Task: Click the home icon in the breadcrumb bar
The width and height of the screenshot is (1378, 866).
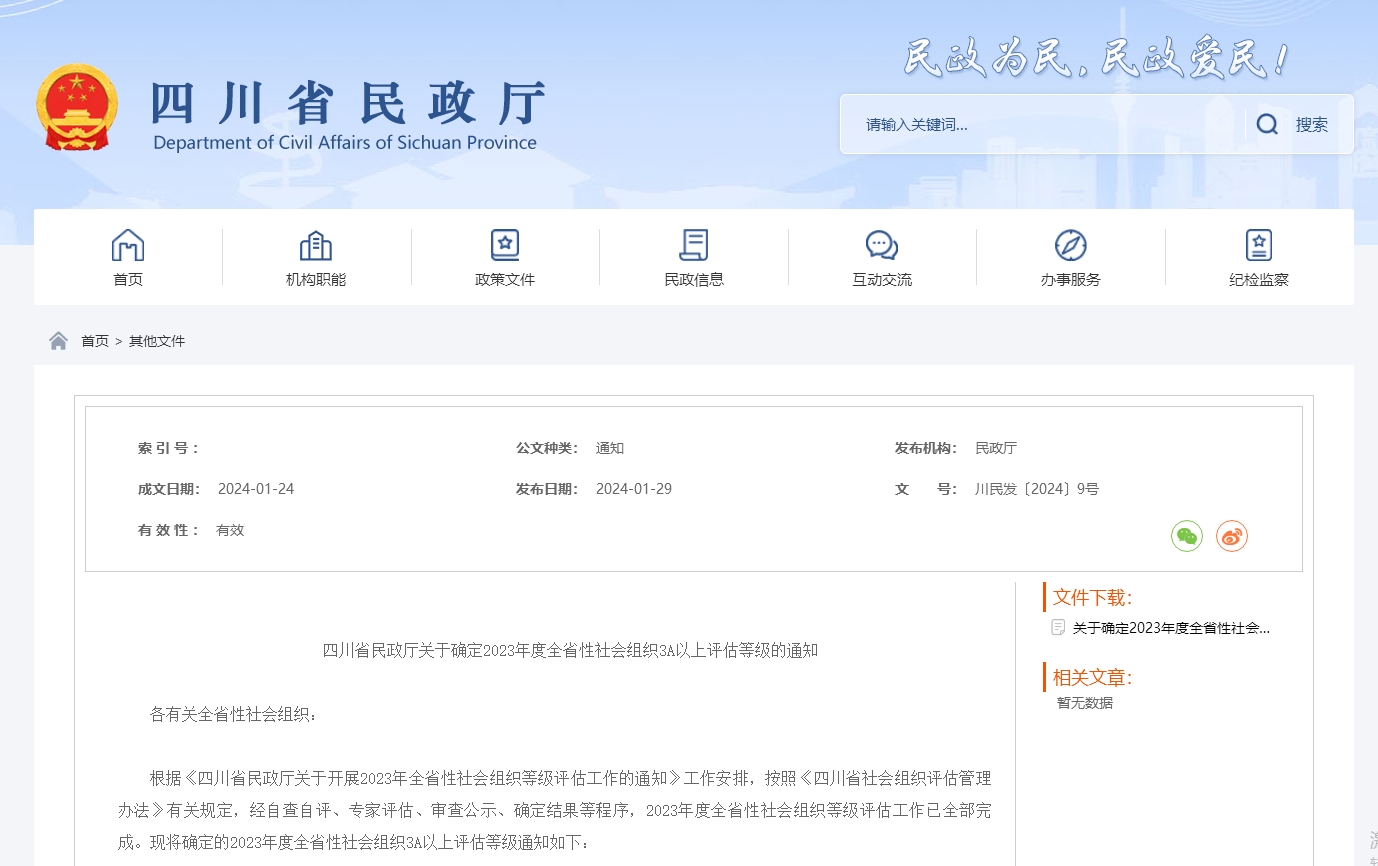Action: pyautogui.click(x=58, y=340)
